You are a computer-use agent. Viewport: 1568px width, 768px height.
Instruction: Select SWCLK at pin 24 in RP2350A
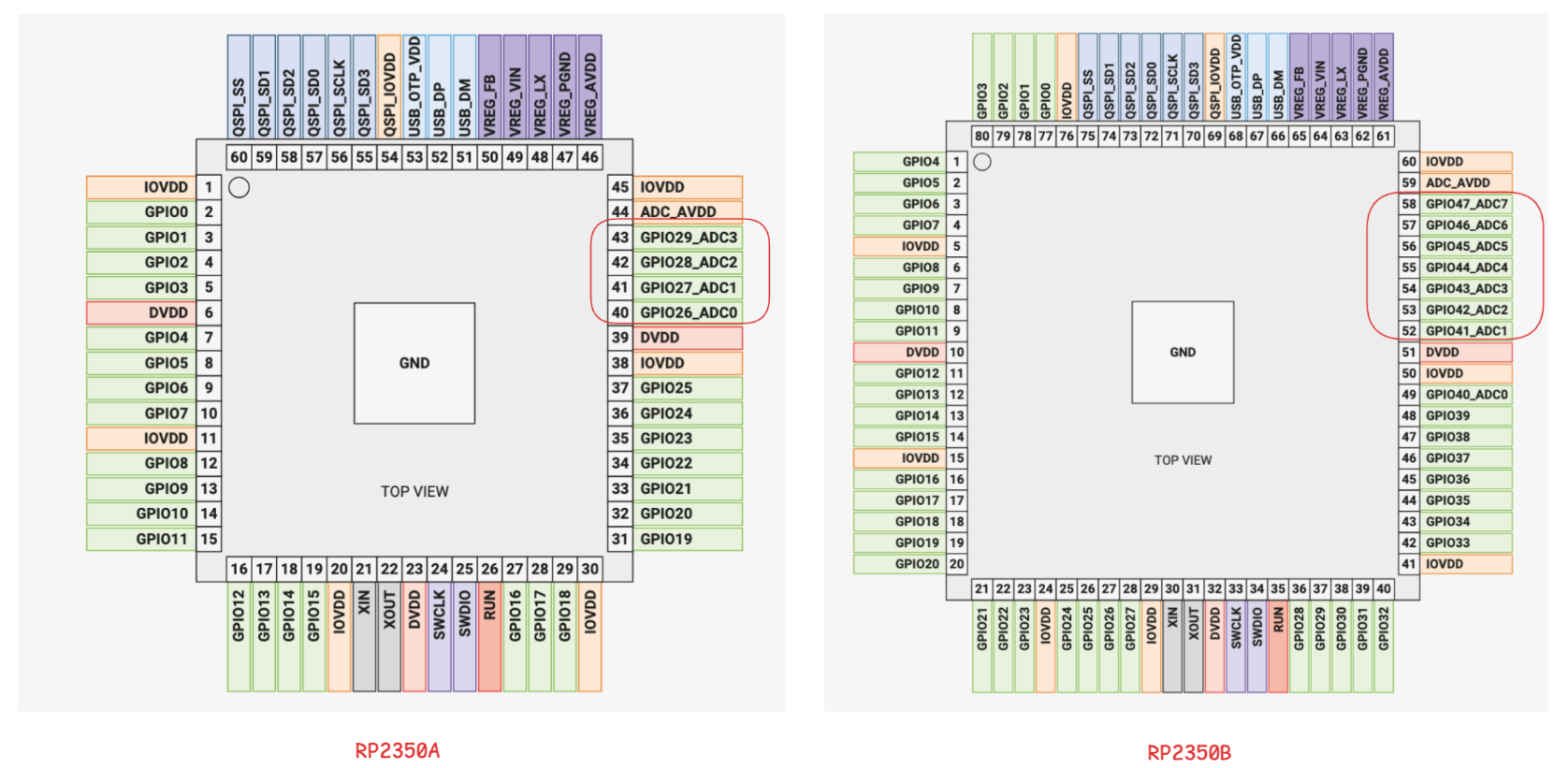pos(440,637)
